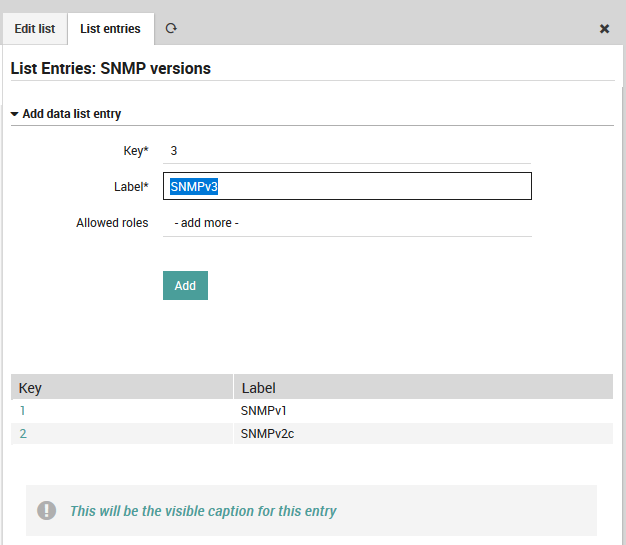Click the refresh icon beside the tabs

171,29
